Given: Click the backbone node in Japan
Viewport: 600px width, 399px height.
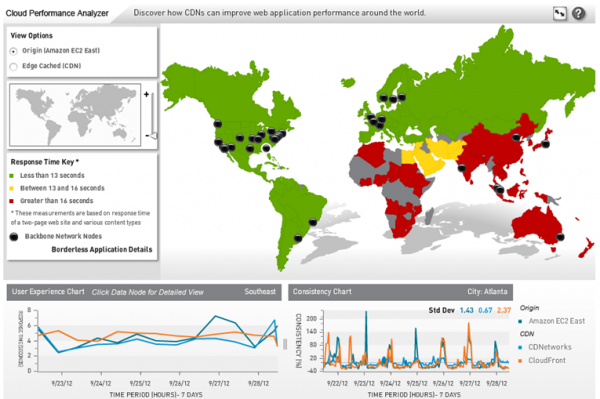Looking at the screenshot, I should [546, 144].
